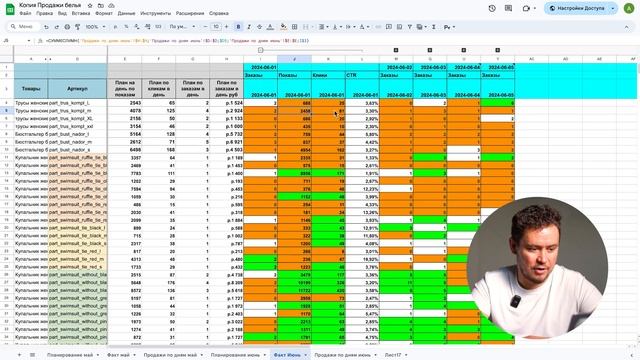The width and height of the screenshot is (640, 360).
Task: Expand column group plus above 2024-06-04
Action: (x=464, y=50)
